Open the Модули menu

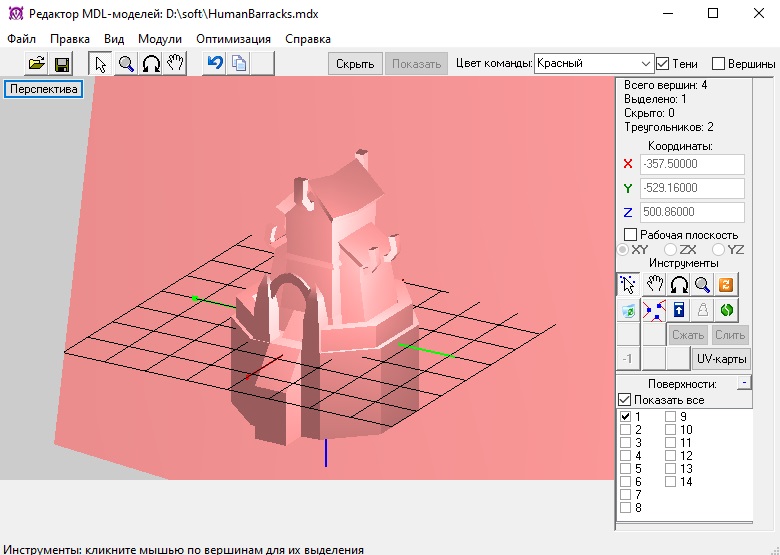[160, 39]
